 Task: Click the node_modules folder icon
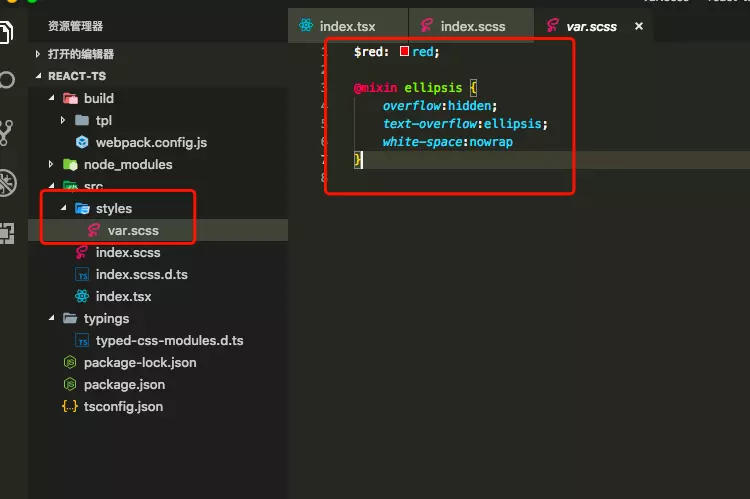pyautogui.click(x=70, y=165)
